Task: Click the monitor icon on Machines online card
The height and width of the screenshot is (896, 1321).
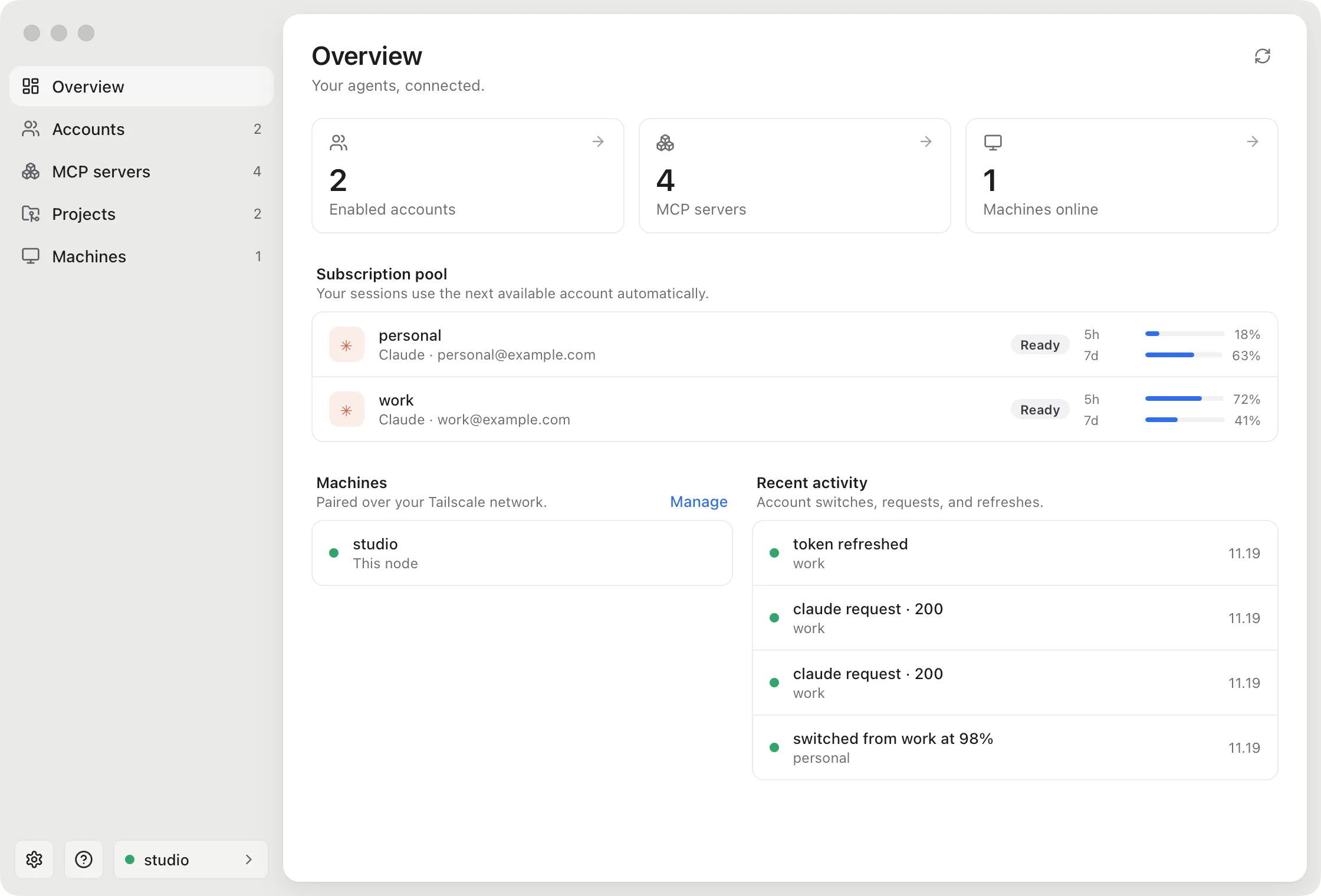Action: (x=993, y=142)
